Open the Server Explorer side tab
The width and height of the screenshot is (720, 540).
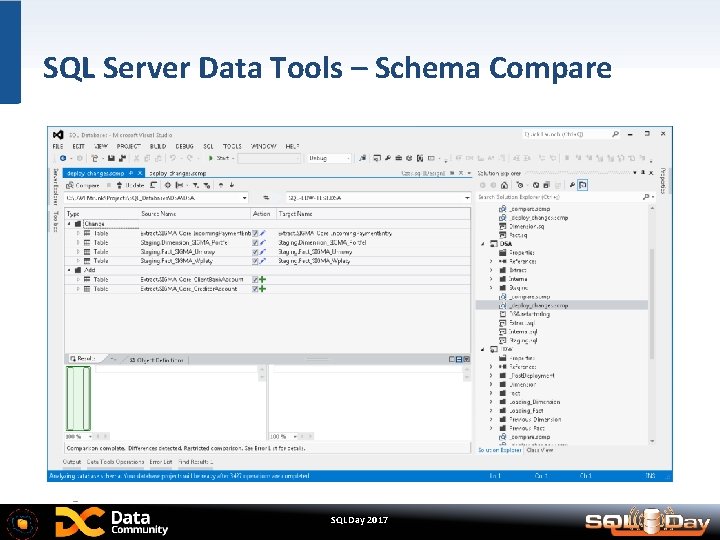pos(56,187)
